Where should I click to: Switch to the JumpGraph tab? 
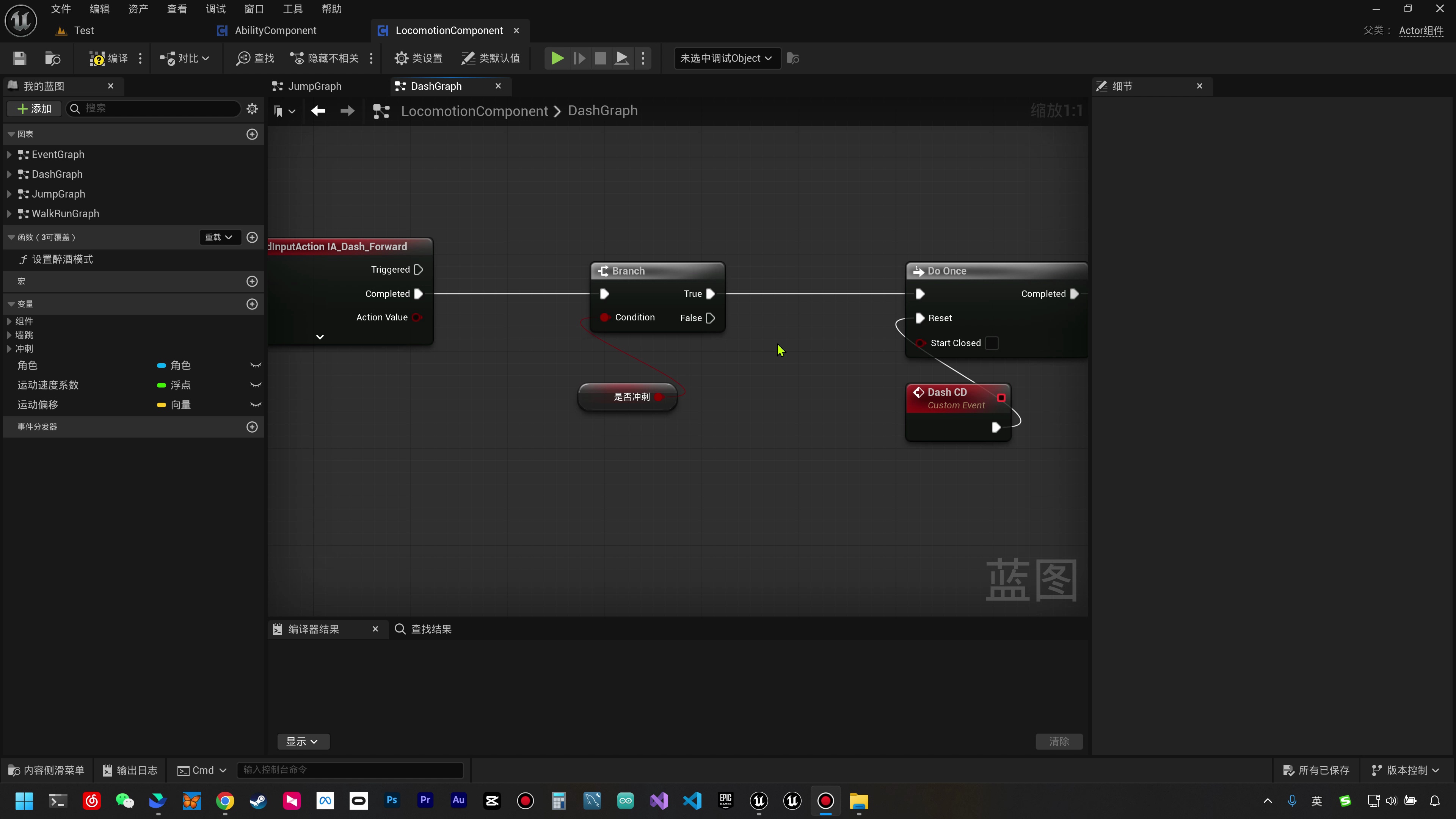(x=314, y=86)
